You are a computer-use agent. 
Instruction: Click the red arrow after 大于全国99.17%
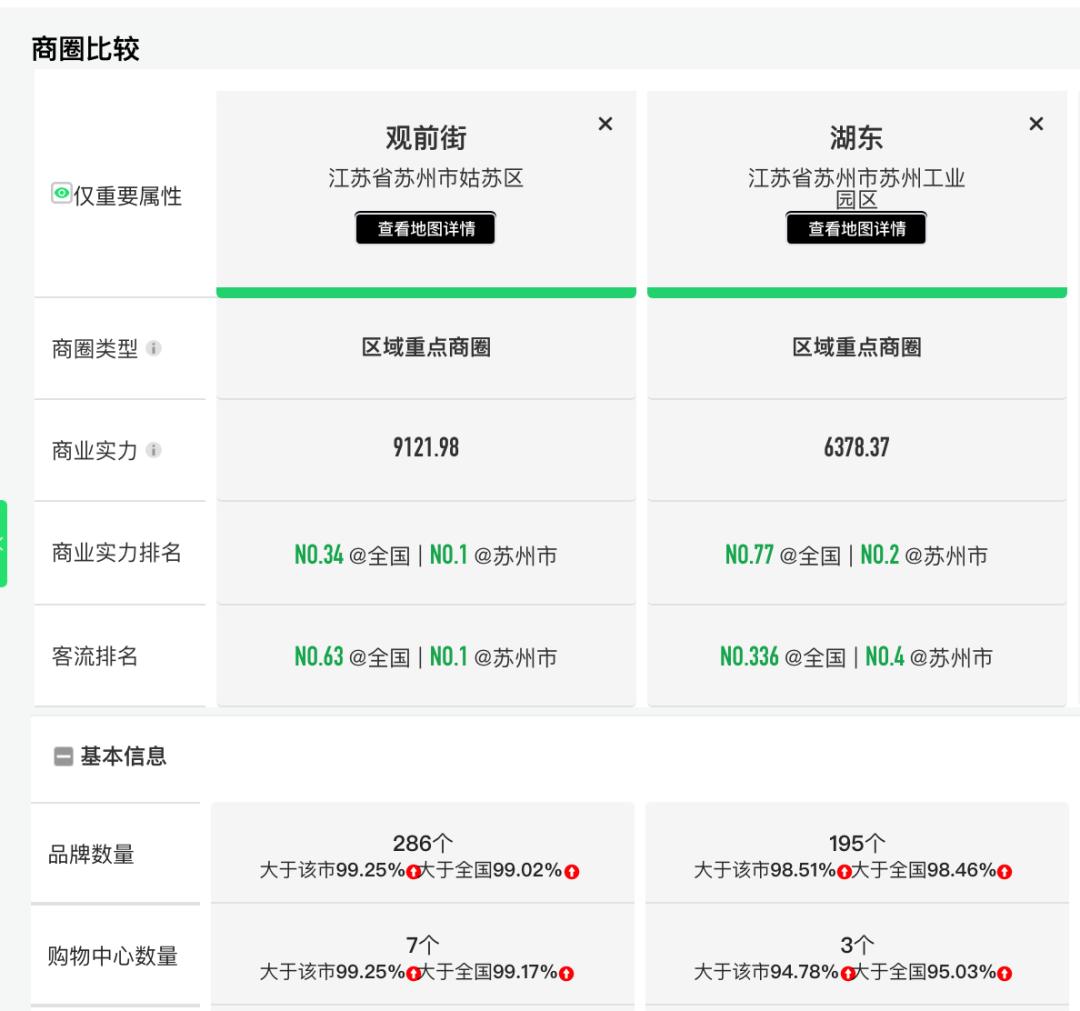[566, 974]
